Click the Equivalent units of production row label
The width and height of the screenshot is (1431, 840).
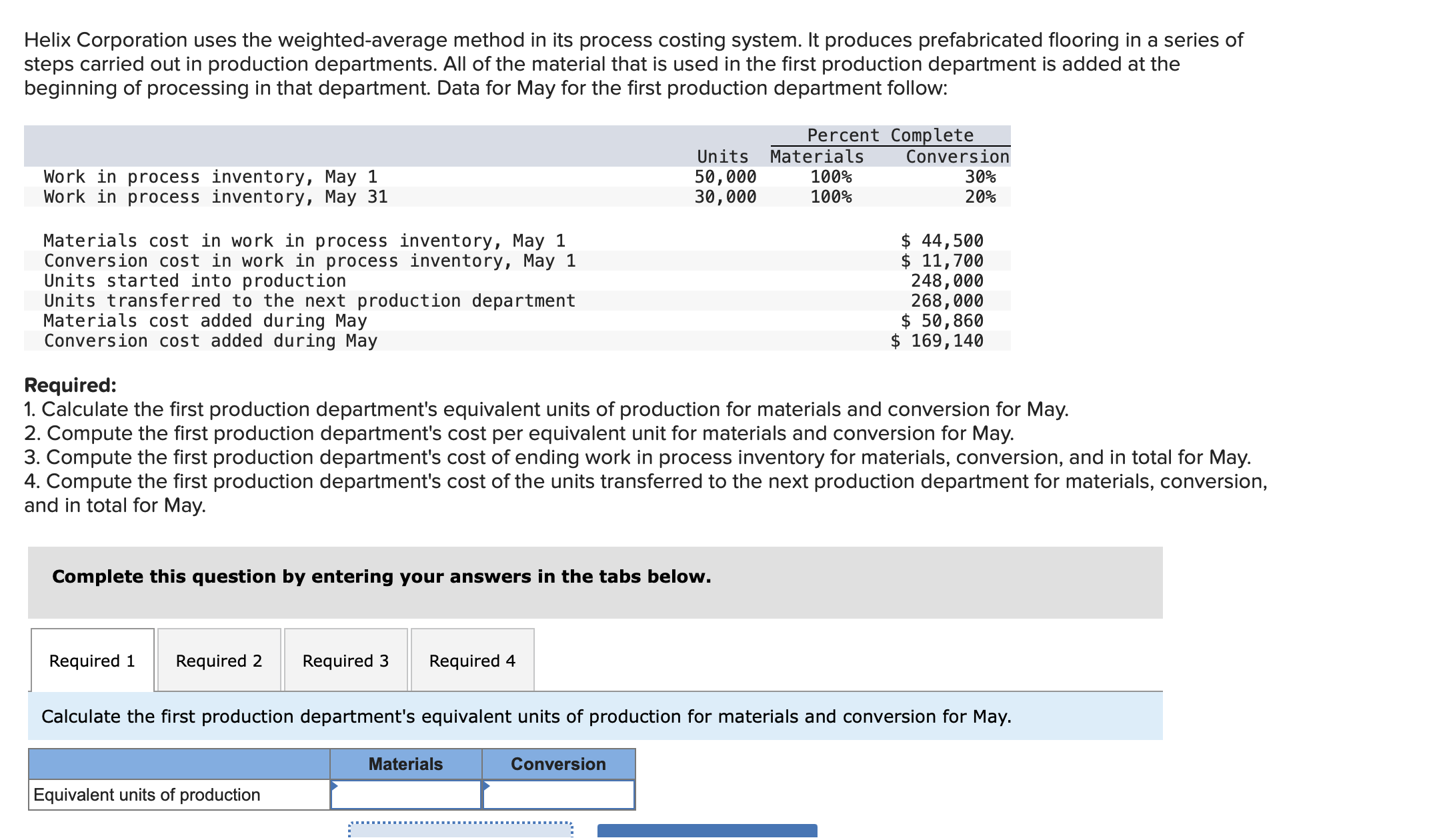point(147,795)
